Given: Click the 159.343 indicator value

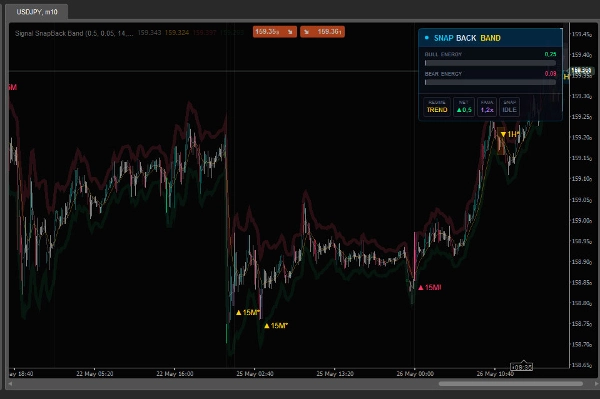Looking at the screenshot, I should click(149, 33).
